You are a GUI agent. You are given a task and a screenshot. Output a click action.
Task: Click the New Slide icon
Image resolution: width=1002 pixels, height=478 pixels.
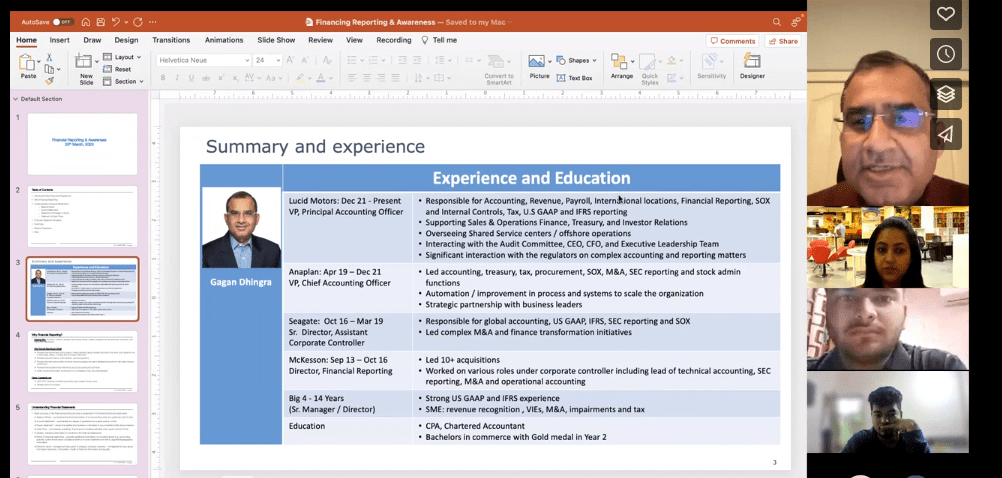pos(84,61)
